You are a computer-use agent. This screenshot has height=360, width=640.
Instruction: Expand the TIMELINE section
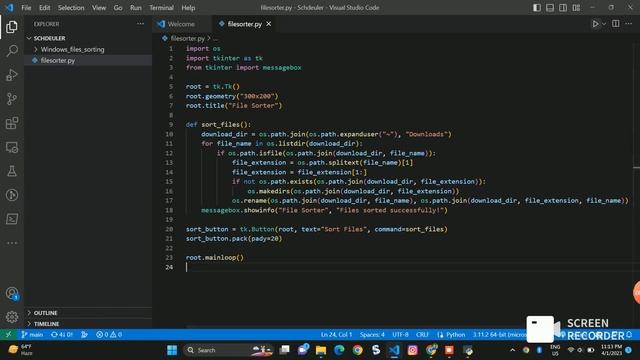pyautogui.click(x=88, y=324)
